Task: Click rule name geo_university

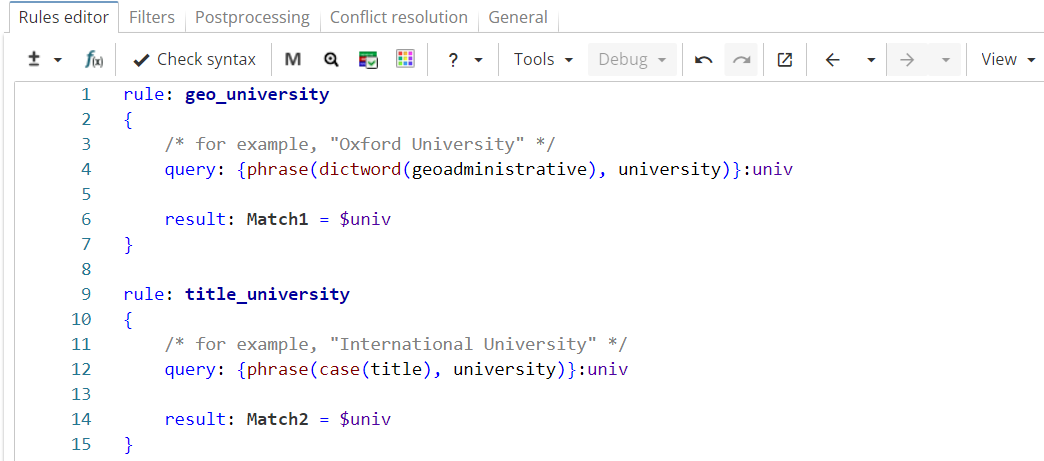Action: pos(257,95)
